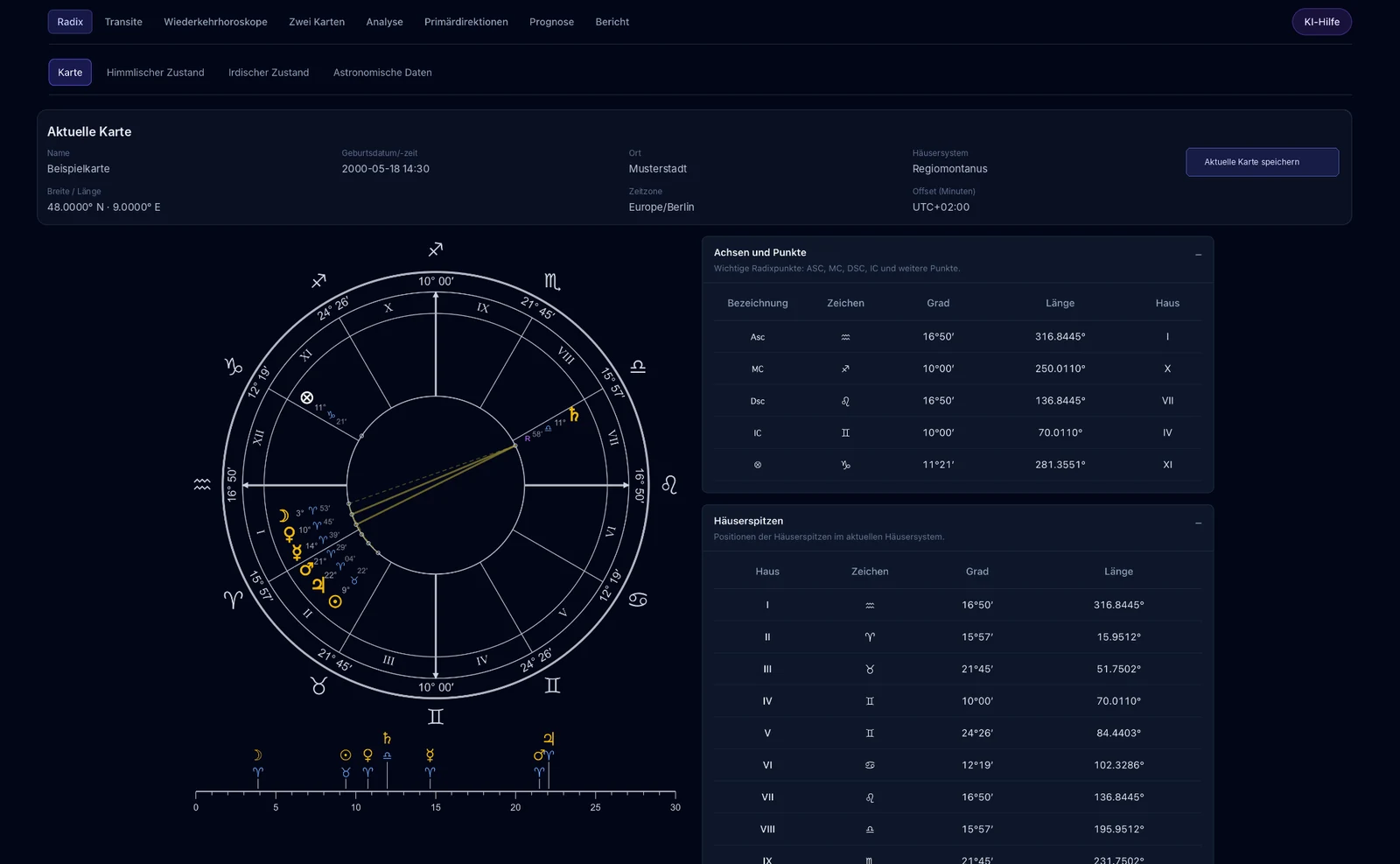Open the Primärdirektionen tab
The width and height of the screenshot is (1400, 864).
click(x=465, y=22)
